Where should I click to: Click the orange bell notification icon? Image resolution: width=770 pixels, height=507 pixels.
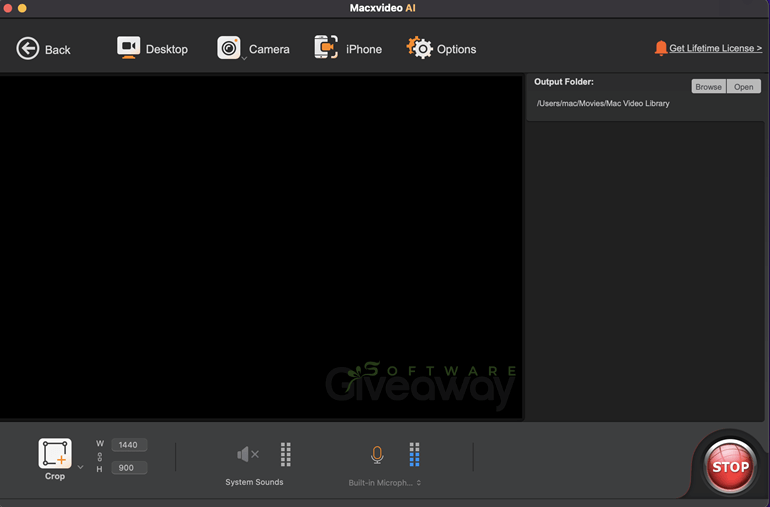pos(661,48)
